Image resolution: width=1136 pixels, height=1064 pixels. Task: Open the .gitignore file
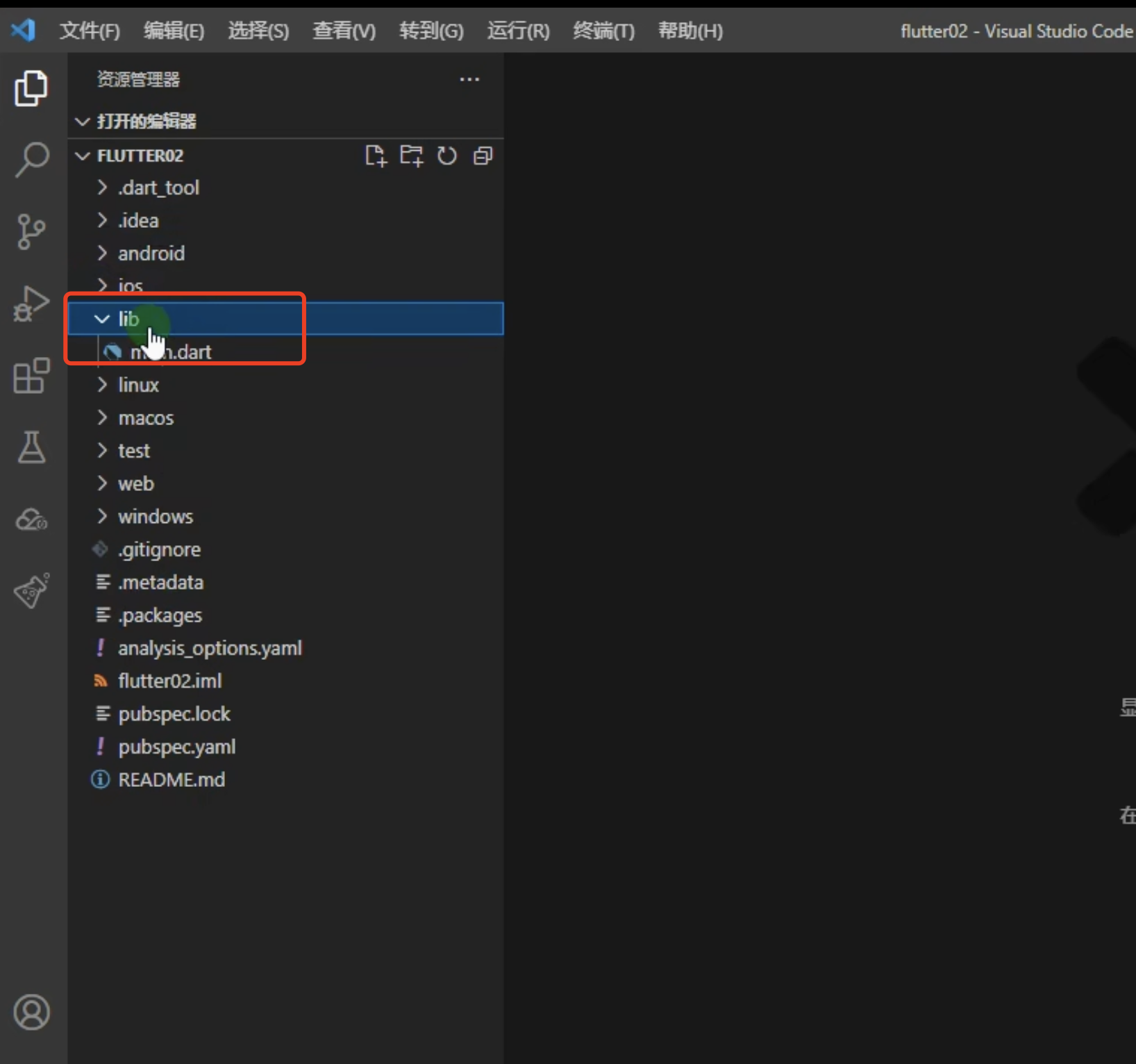(285, 549)
